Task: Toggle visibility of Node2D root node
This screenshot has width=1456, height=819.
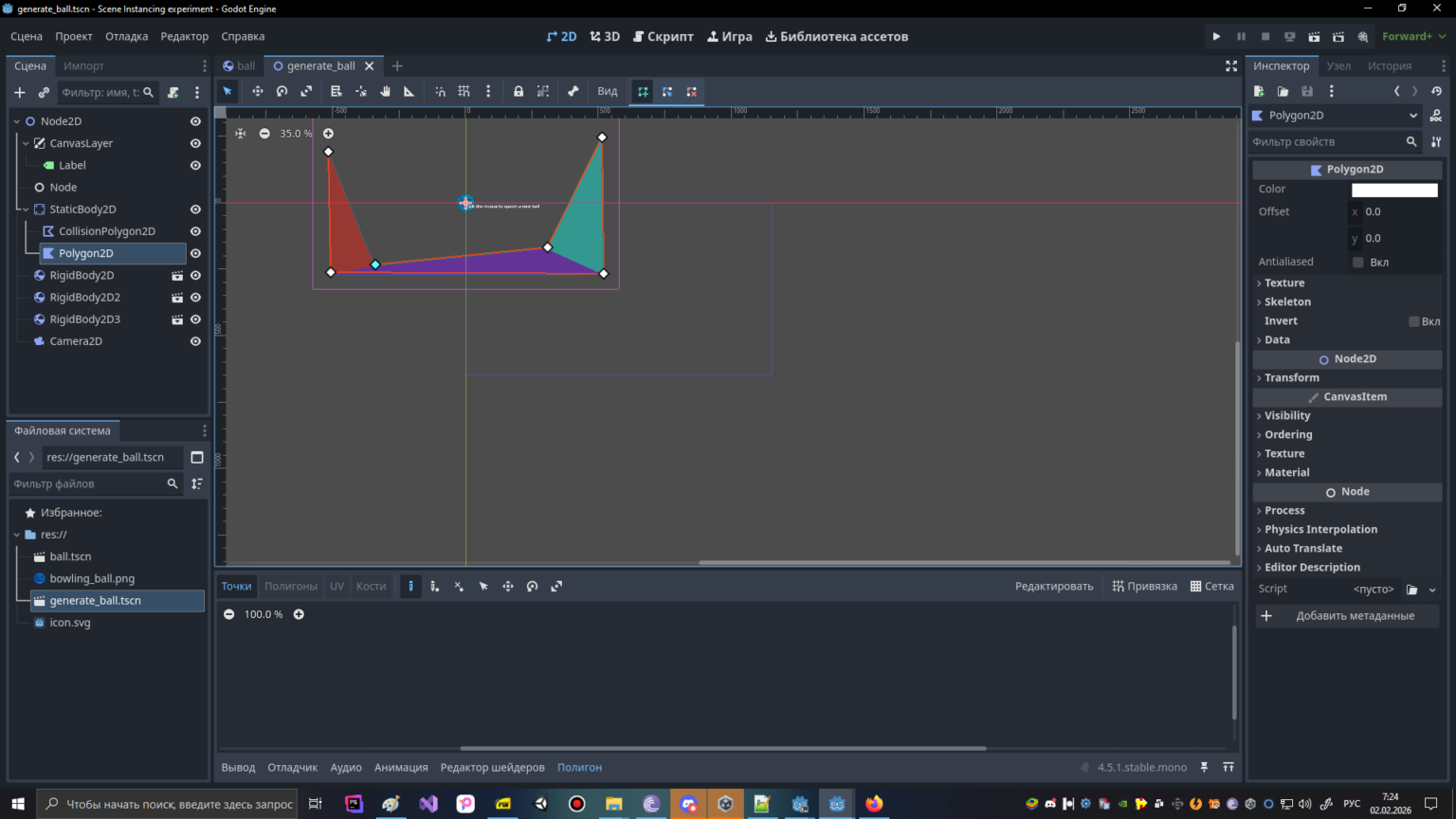Action: click(195, 121)
